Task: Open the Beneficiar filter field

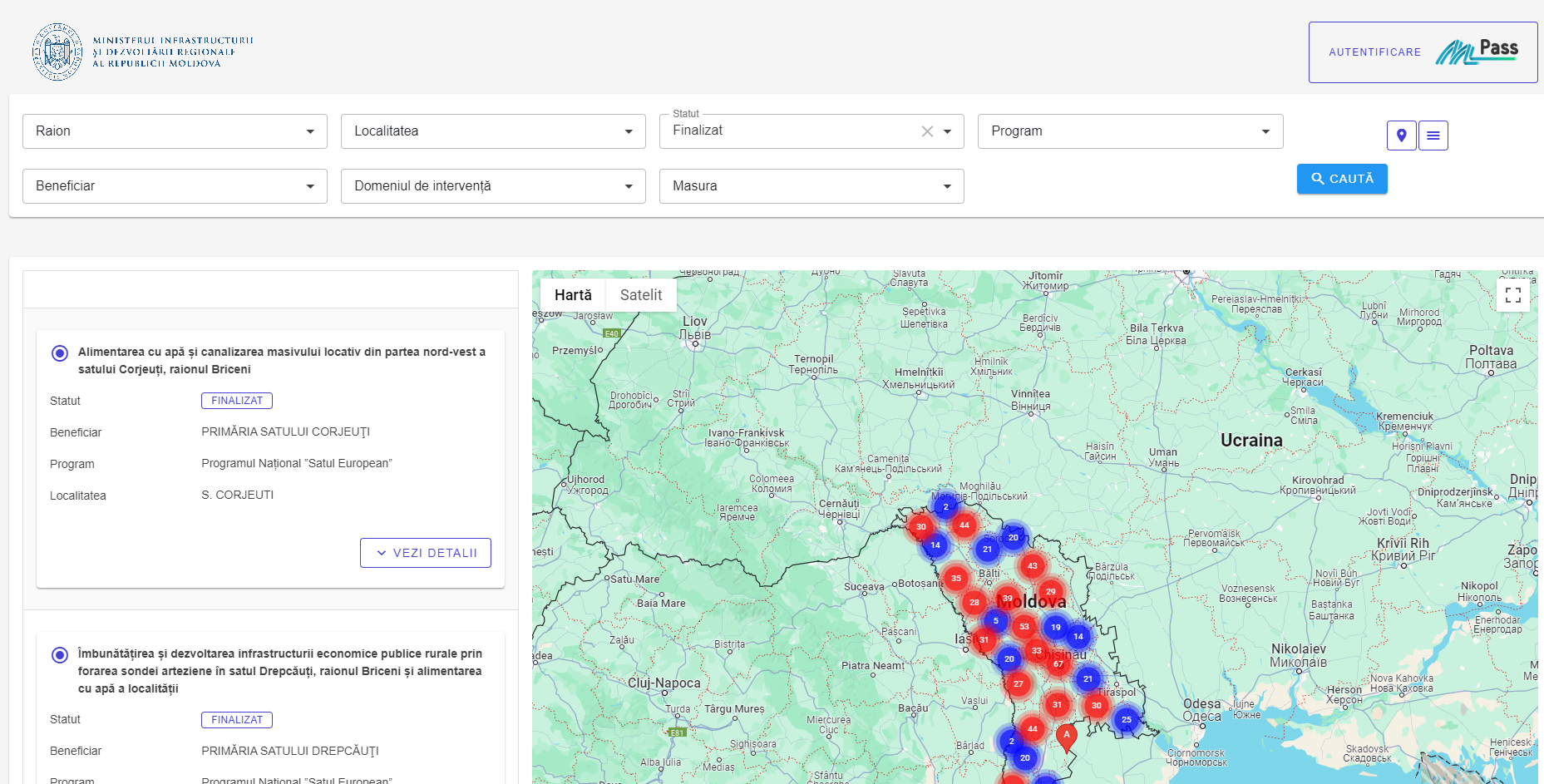Action: coord(175,186)
